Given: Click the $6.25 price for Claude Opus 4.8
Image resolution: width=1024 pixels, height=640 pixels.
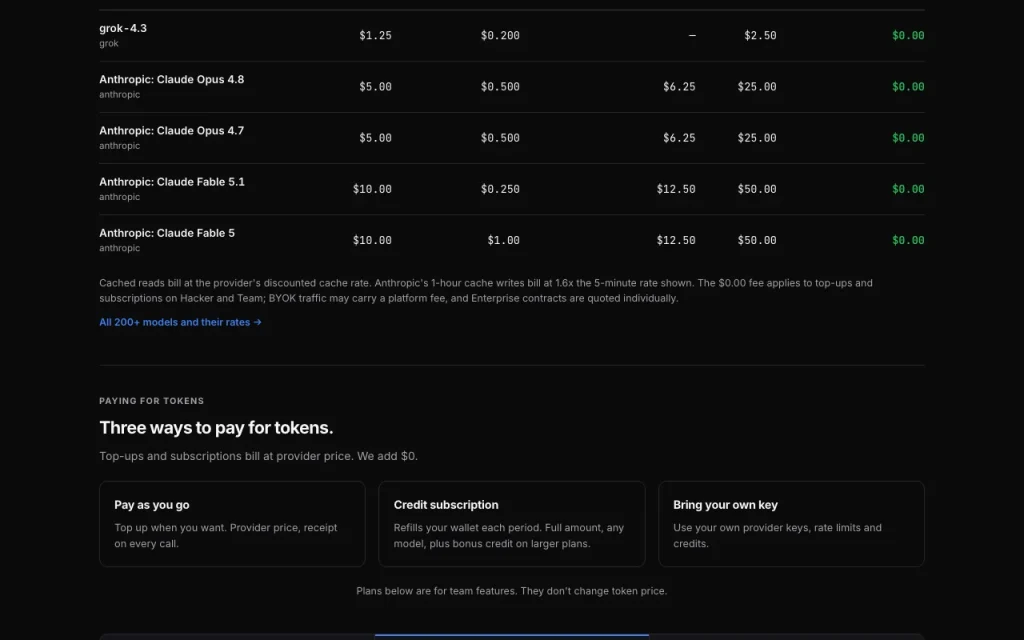Looking at the screenshot, I should 679,86.
